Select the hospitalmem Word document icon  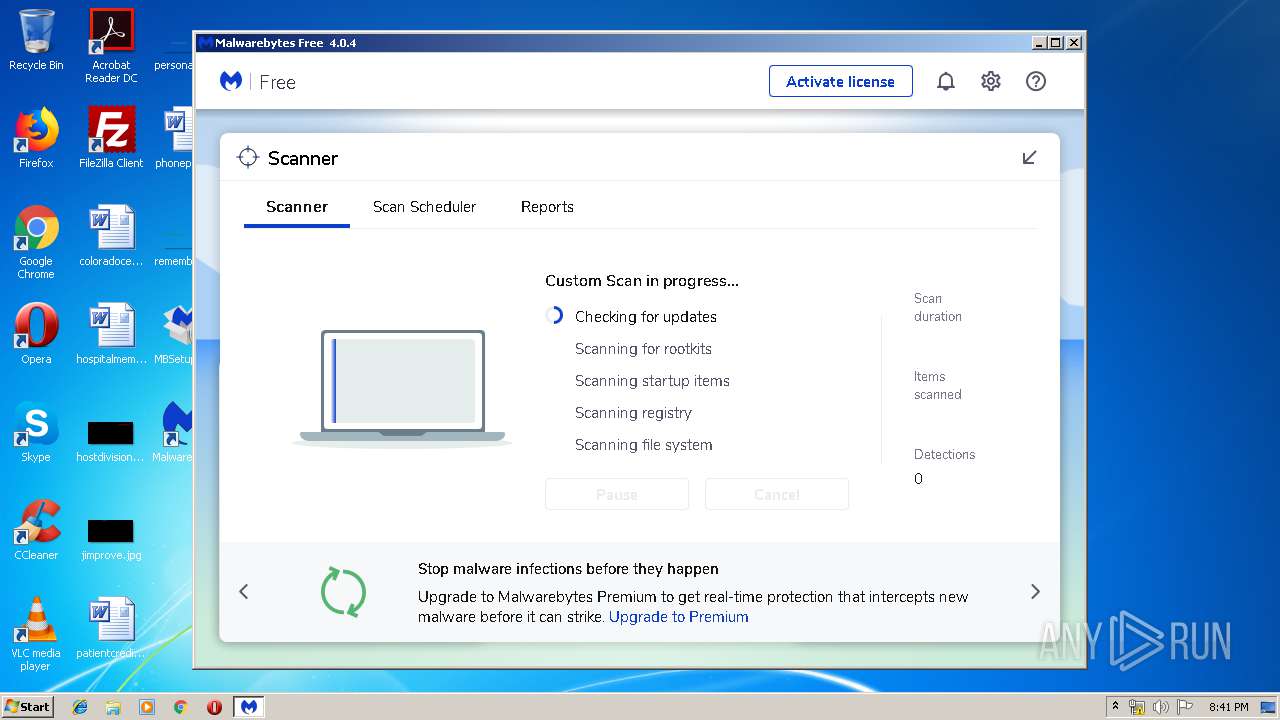point(111,334)
